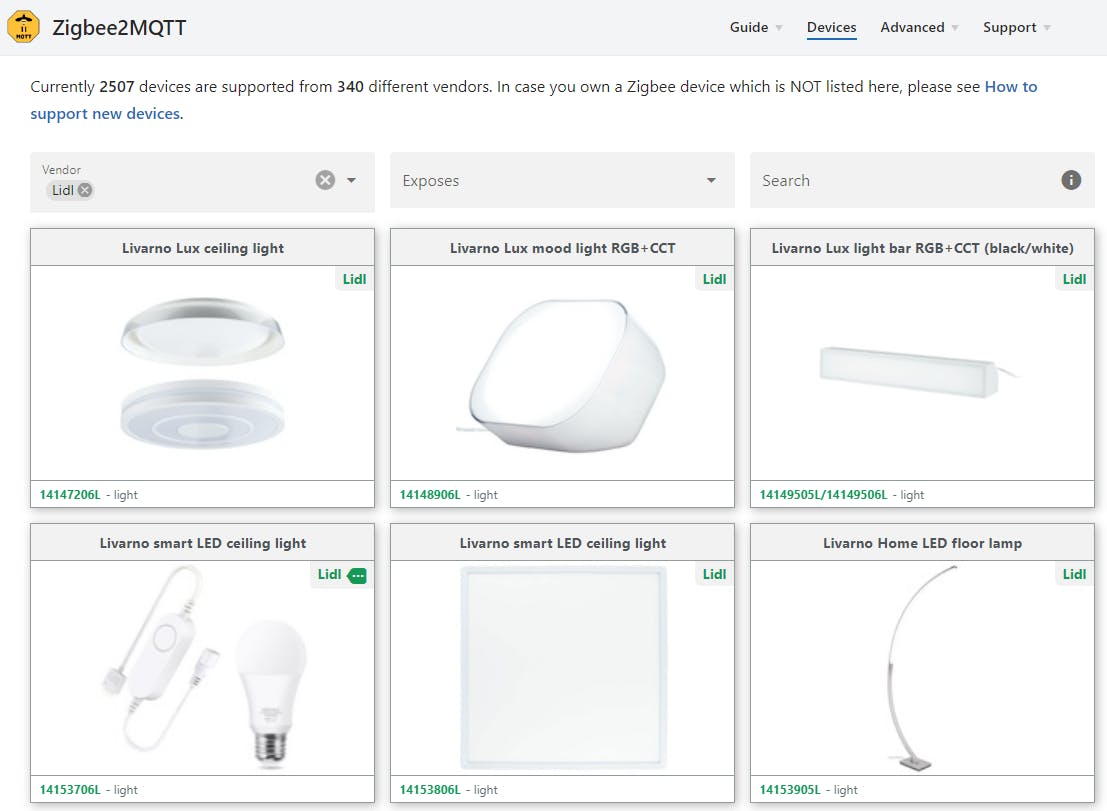Image resolution: width=1107 pixels, height=811 pixels.
Task: Click the "Livarno Home LED floor lamp" title
Action: pos(922,543)
